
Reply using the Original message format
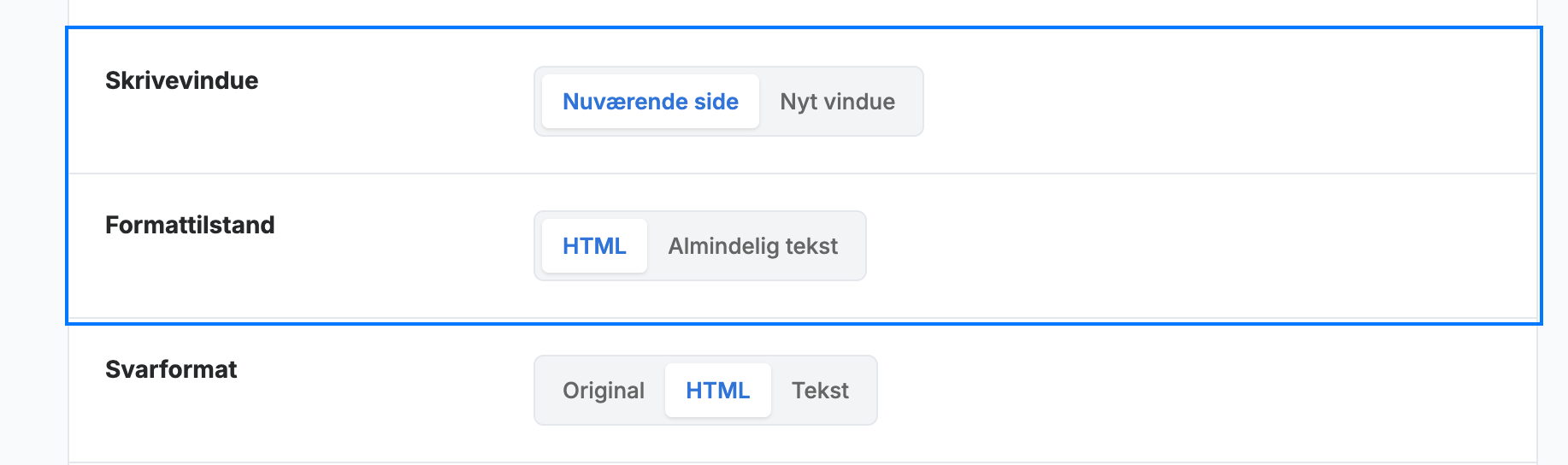pos(604,391)
